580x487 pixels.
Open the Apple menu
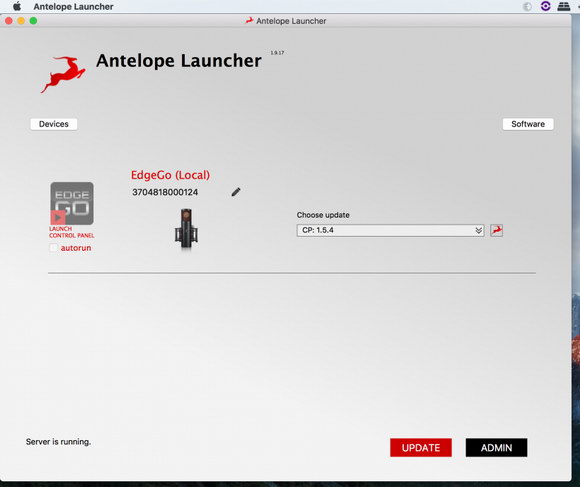tap(17, 6)
